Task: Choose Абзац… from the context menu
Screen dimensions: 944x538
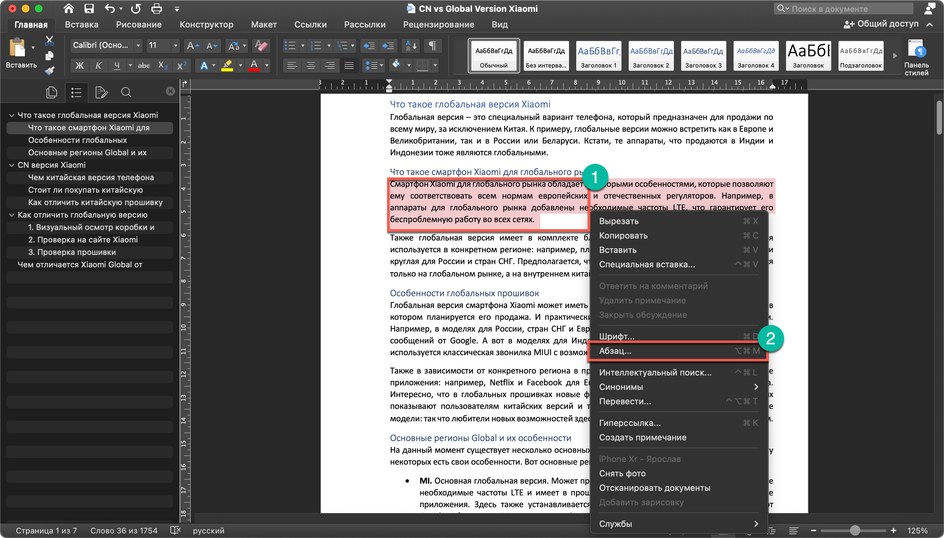Action: [x=678, y=351]
